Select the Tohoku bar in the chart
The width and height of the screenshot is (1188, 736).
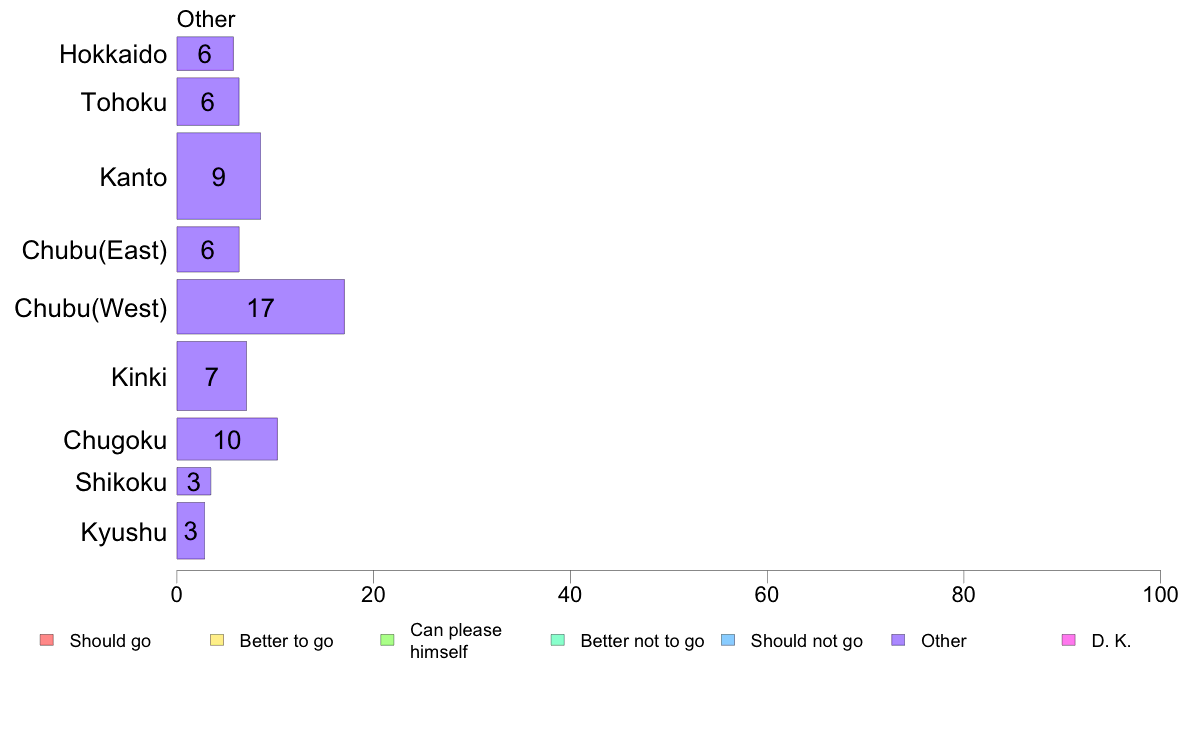[x=208, y=102]
